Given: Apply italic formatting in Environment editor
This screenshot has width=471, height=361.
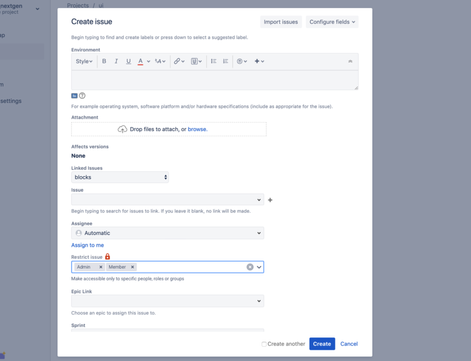Looking at the screenshot, I should pyautogui.click(x=116, y=61).
